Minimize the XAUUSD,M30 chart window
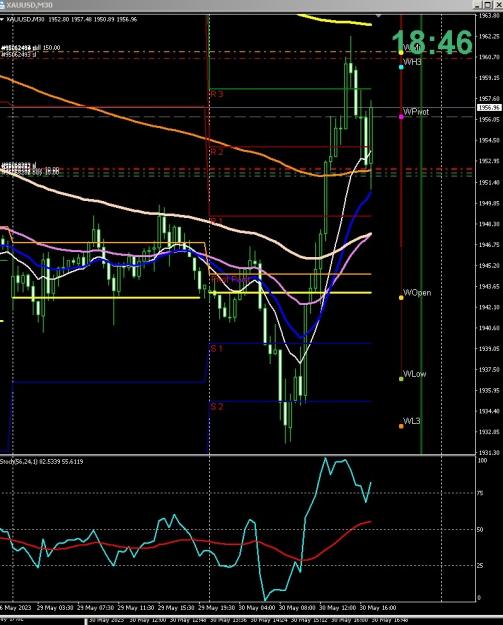The width and height of the screenshot is (503, 625). coord(478,5)
